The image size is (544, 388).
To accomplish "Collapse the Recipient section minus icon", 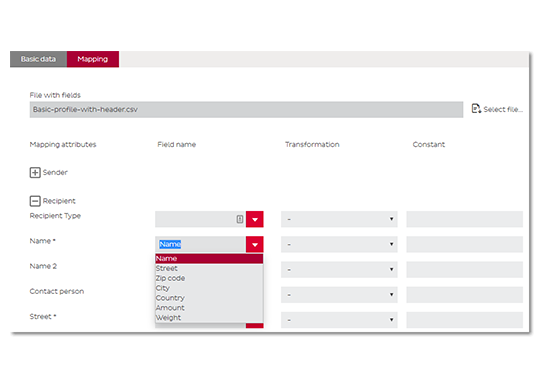I will [35, 201].
